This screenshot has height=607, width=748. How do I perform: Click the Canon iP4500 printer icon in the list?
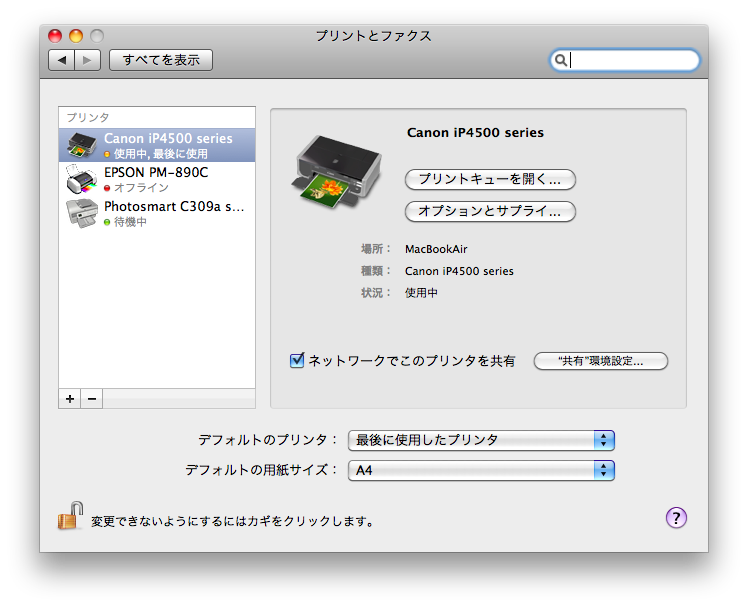[82, 145]
